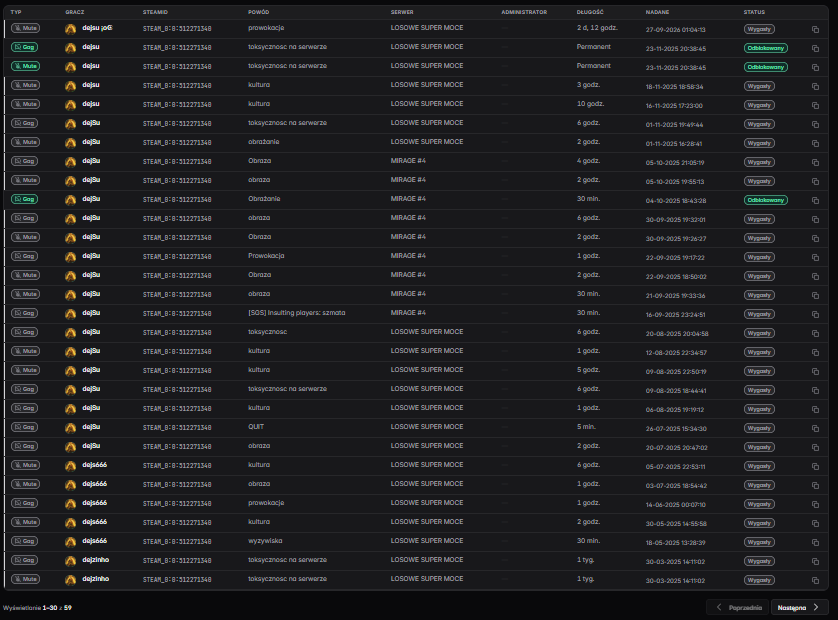Copy the QUIT reason row
The width and height of the screenshot is (838, 620).
tap(815, 428)
